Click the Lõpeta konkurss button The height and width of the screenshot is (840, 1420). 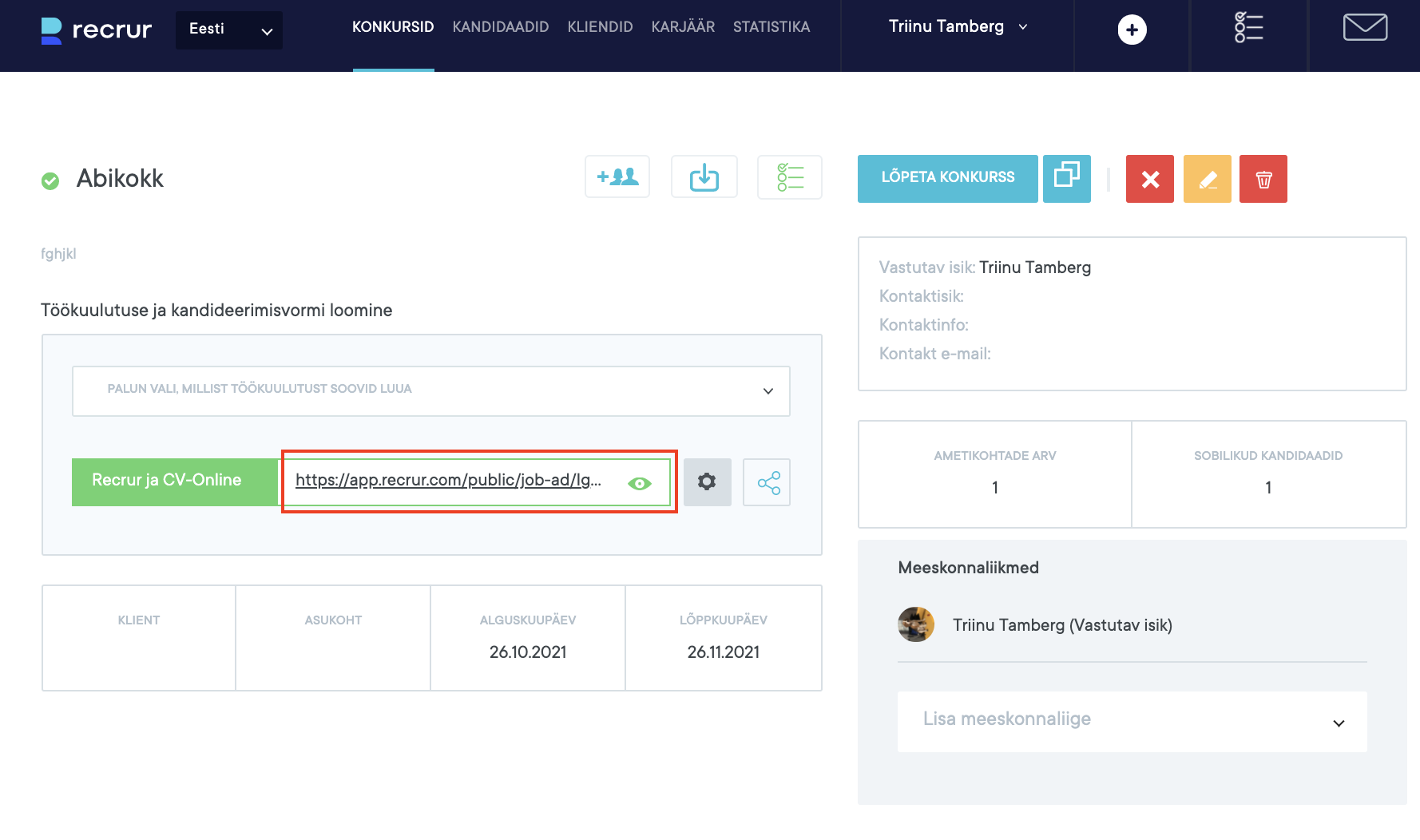947,178
